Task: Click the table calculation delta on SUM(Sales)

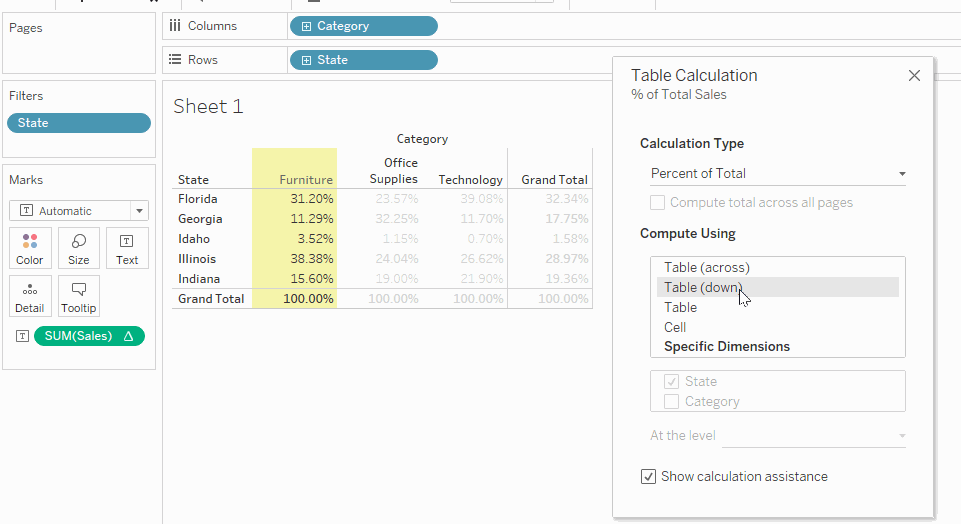Action: click(x=128, y=336)
